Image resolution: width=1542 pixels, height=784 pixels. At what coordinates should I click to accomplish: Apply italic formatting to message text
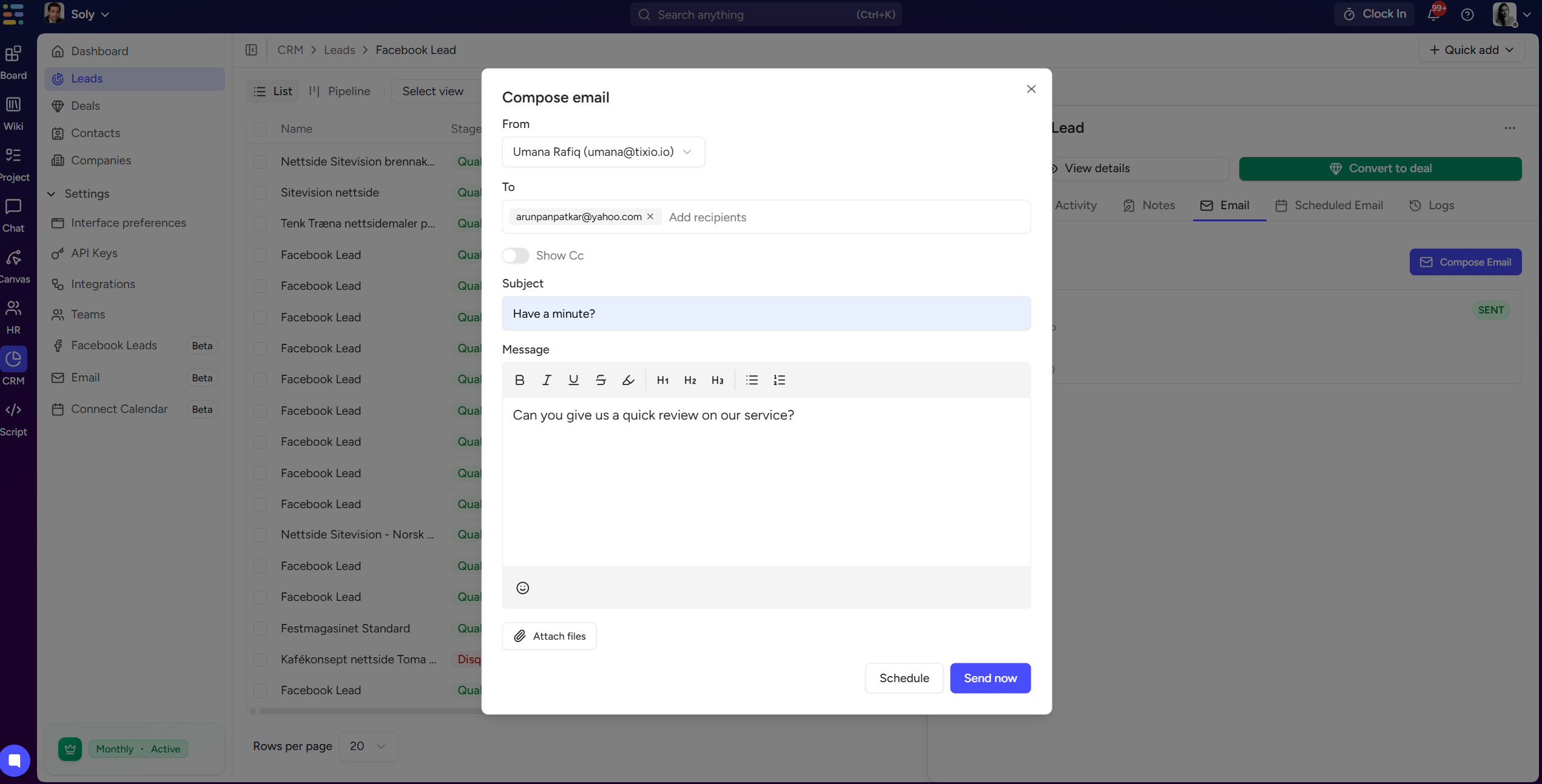(x=547, y=380)
